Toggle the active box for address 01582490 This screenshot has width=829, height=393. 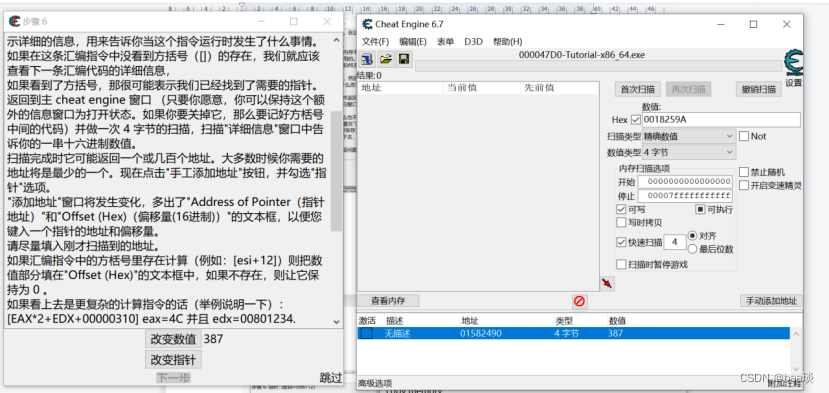366,333
